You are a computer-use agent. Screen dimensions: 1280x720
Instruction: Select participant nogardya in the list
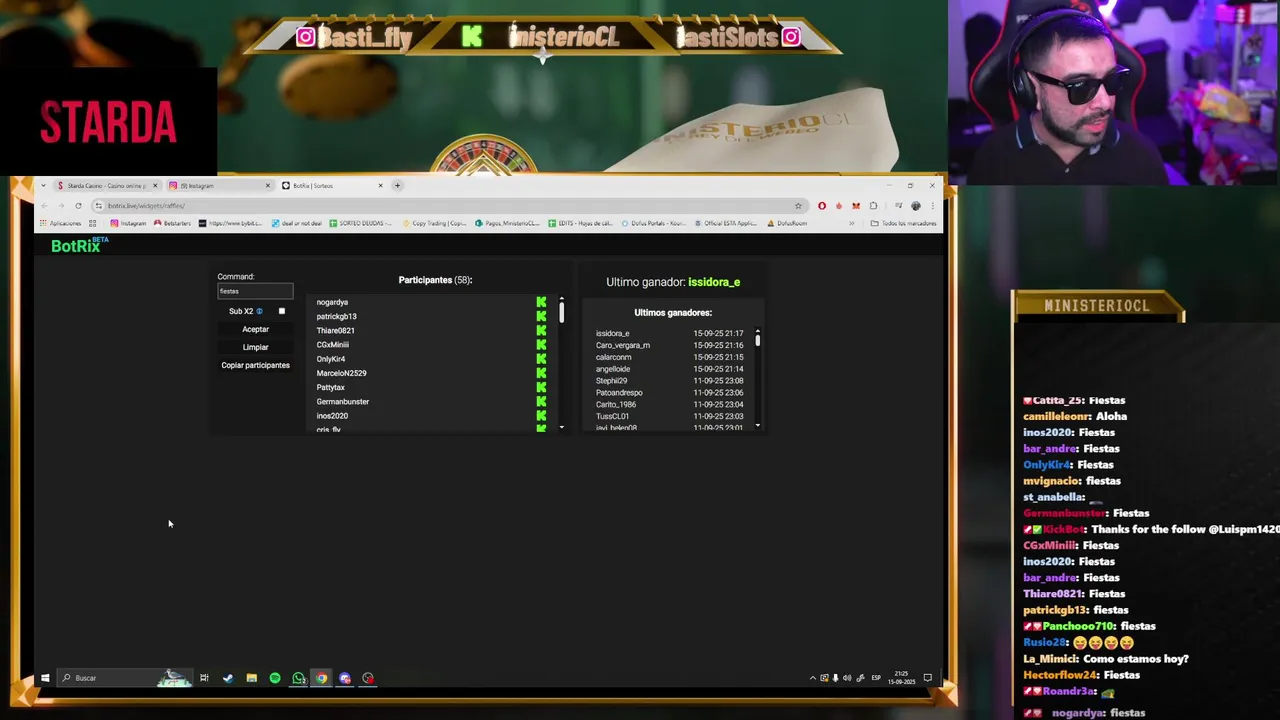tap(332, 302)
